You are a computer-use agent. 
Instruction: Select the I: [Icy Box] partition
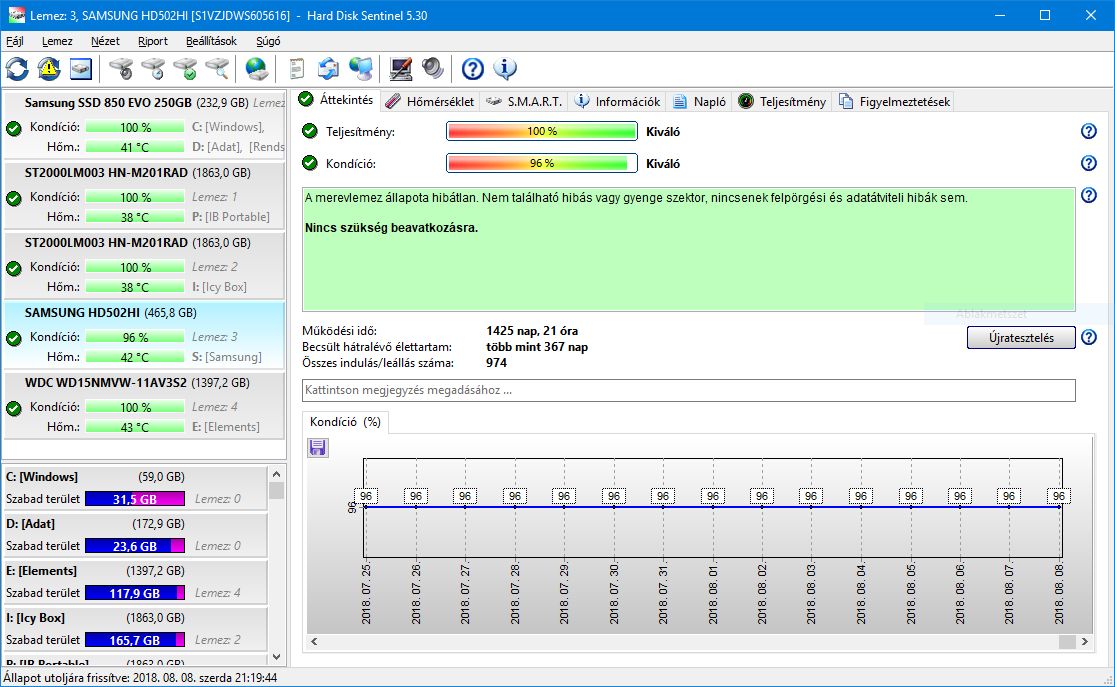pyautogui.click(x=134, y=628)
